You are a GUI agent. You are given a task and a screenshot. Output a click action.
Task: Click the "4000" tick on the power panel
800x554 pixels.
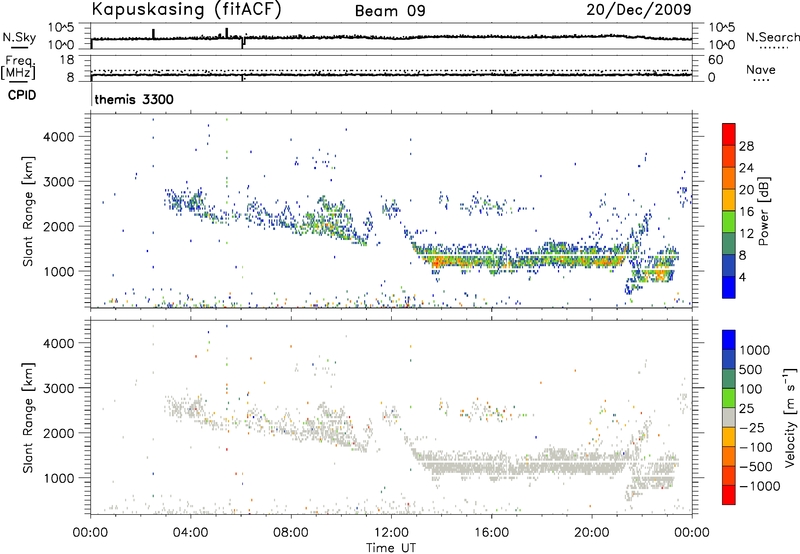coord(60,137)
